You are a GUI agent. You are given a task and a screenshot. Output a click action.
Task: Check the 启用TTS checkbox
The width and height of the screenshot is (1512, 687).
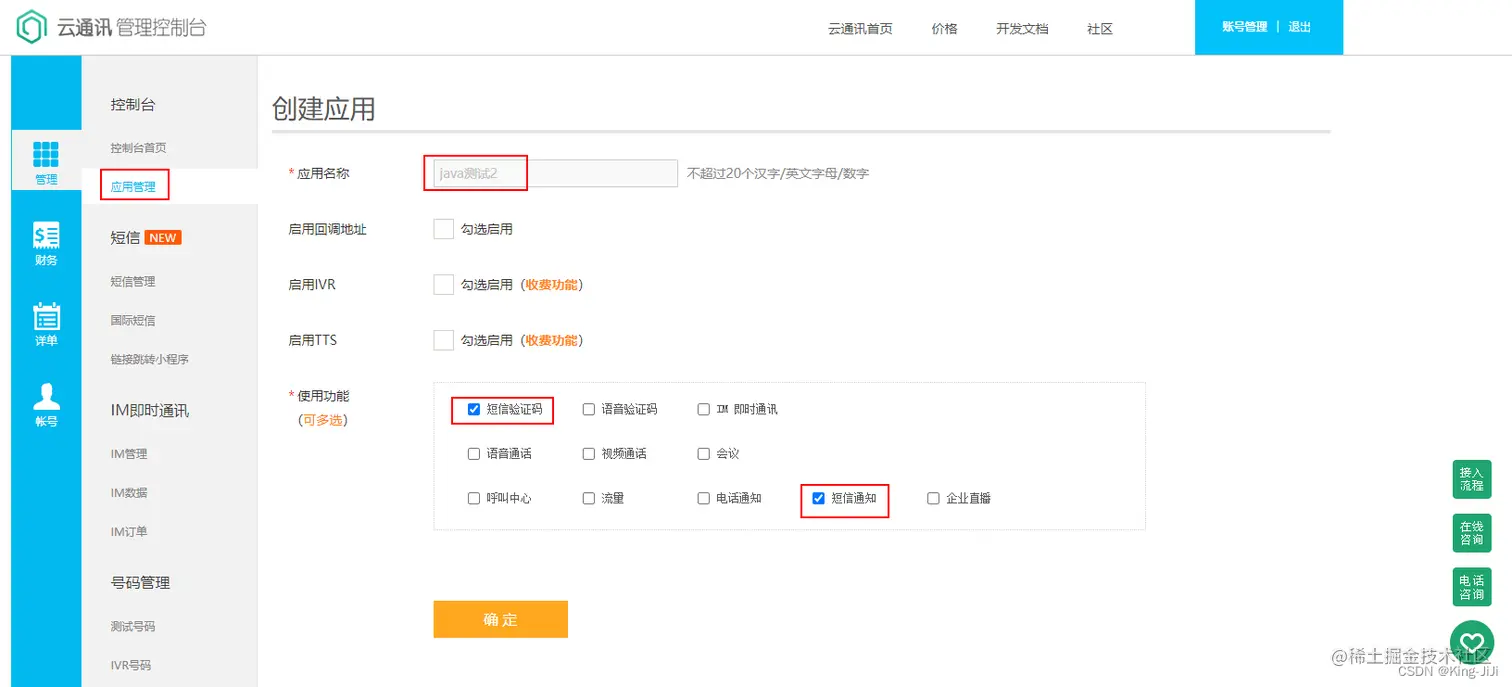tap(444, 340)
